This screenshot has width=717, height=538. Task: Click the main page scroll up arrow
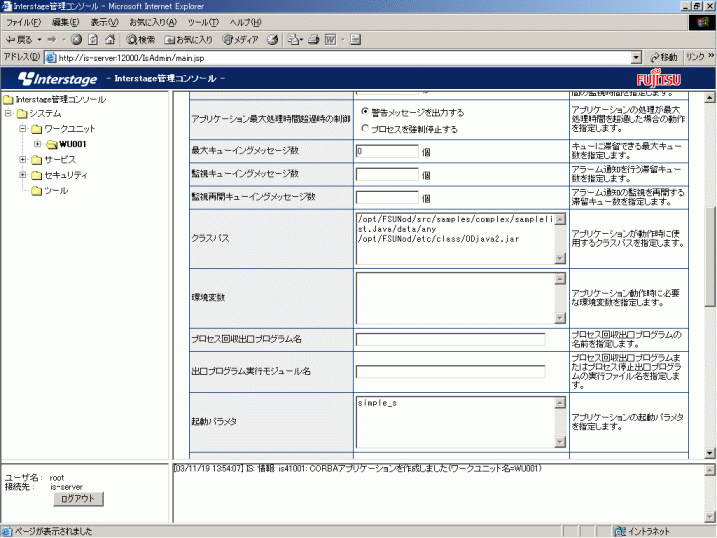point(710,97)
